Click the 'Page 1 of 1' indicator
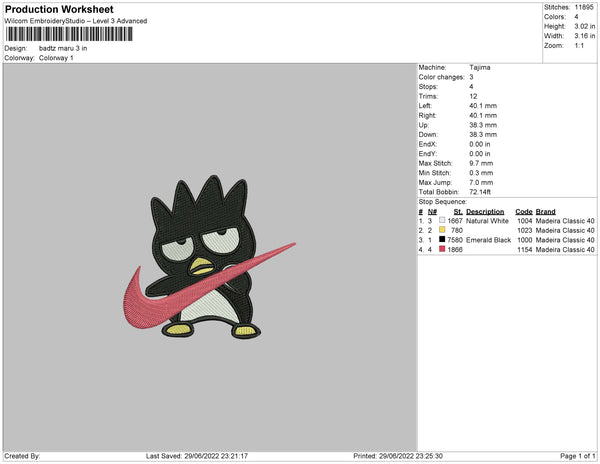This screenshot has width=600, height=464. [x=578, y=456]
